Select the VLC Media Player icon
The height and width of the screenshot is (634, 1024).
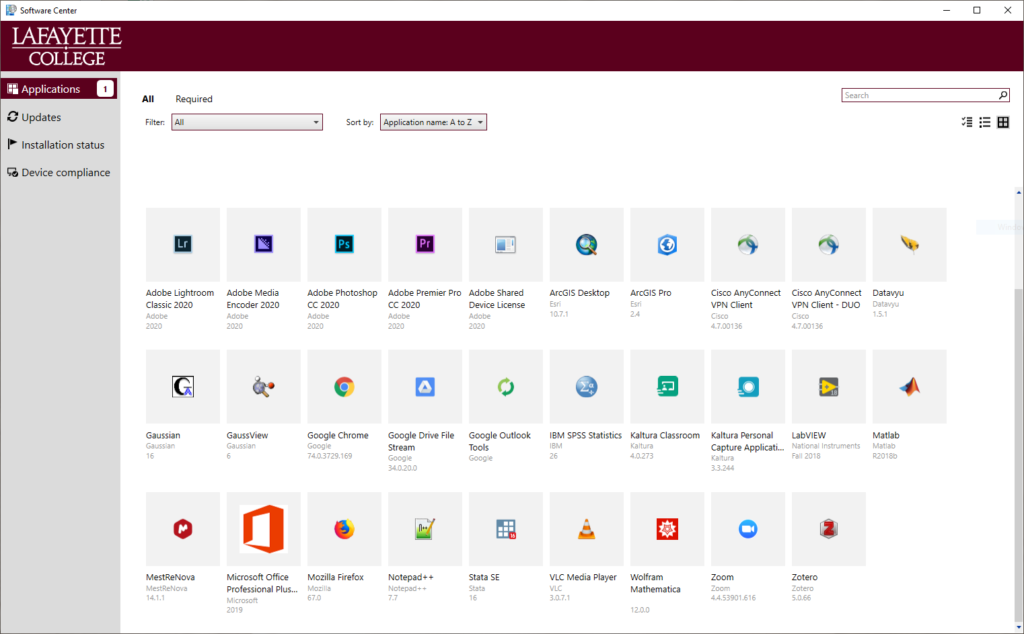click(585, 528)
